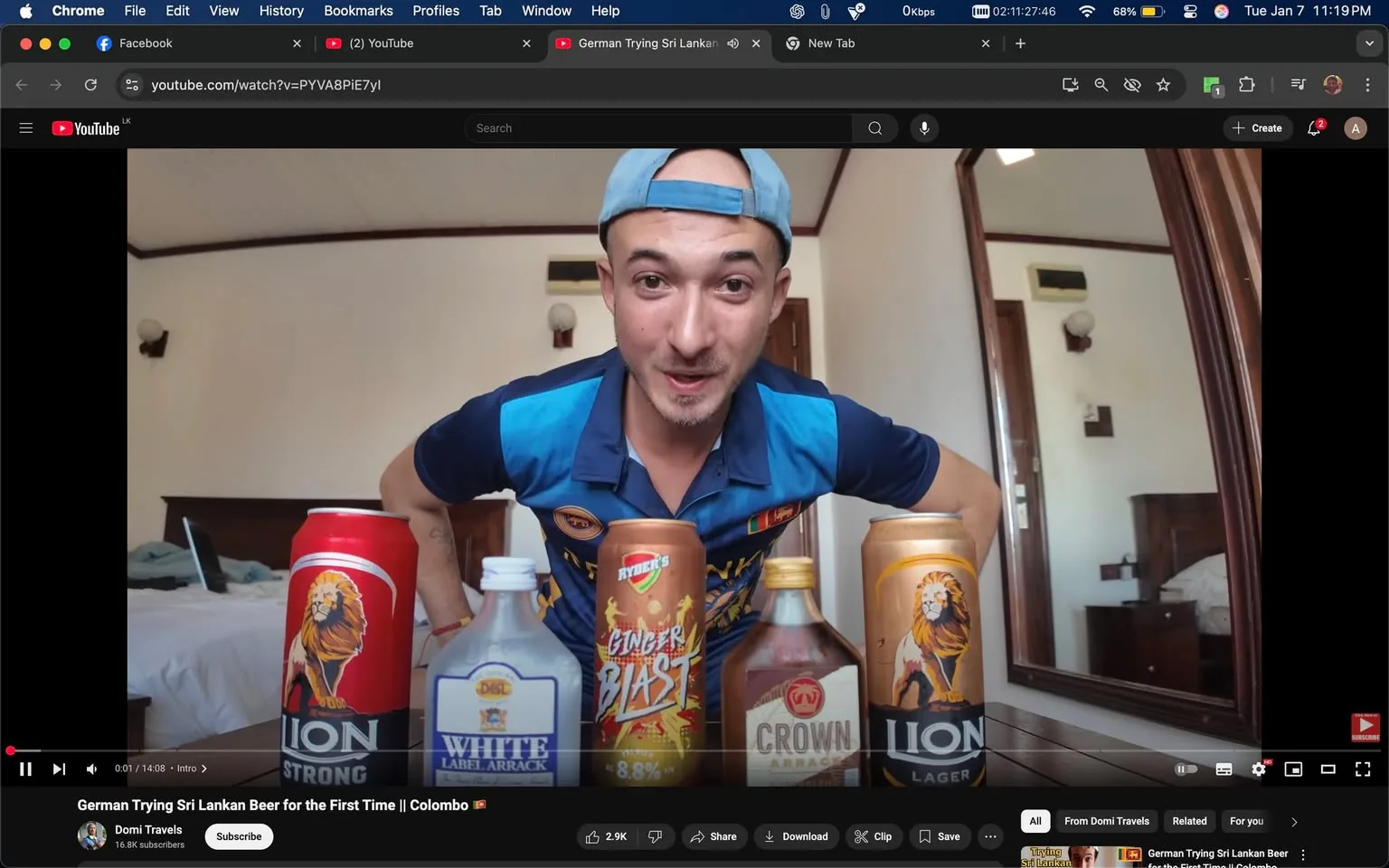Open voice search with the microphone icon
1389x868 pixels.
[924, 127]
